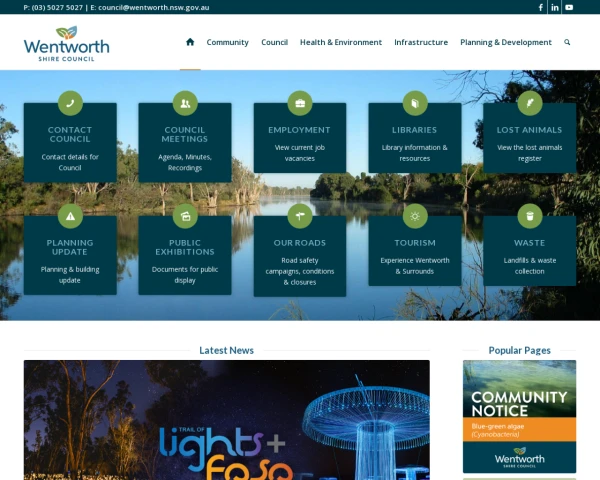Viewport: 600px width, 480px height.
Task: Open the Health & Environment menu
Action: (x=341, y=42)
